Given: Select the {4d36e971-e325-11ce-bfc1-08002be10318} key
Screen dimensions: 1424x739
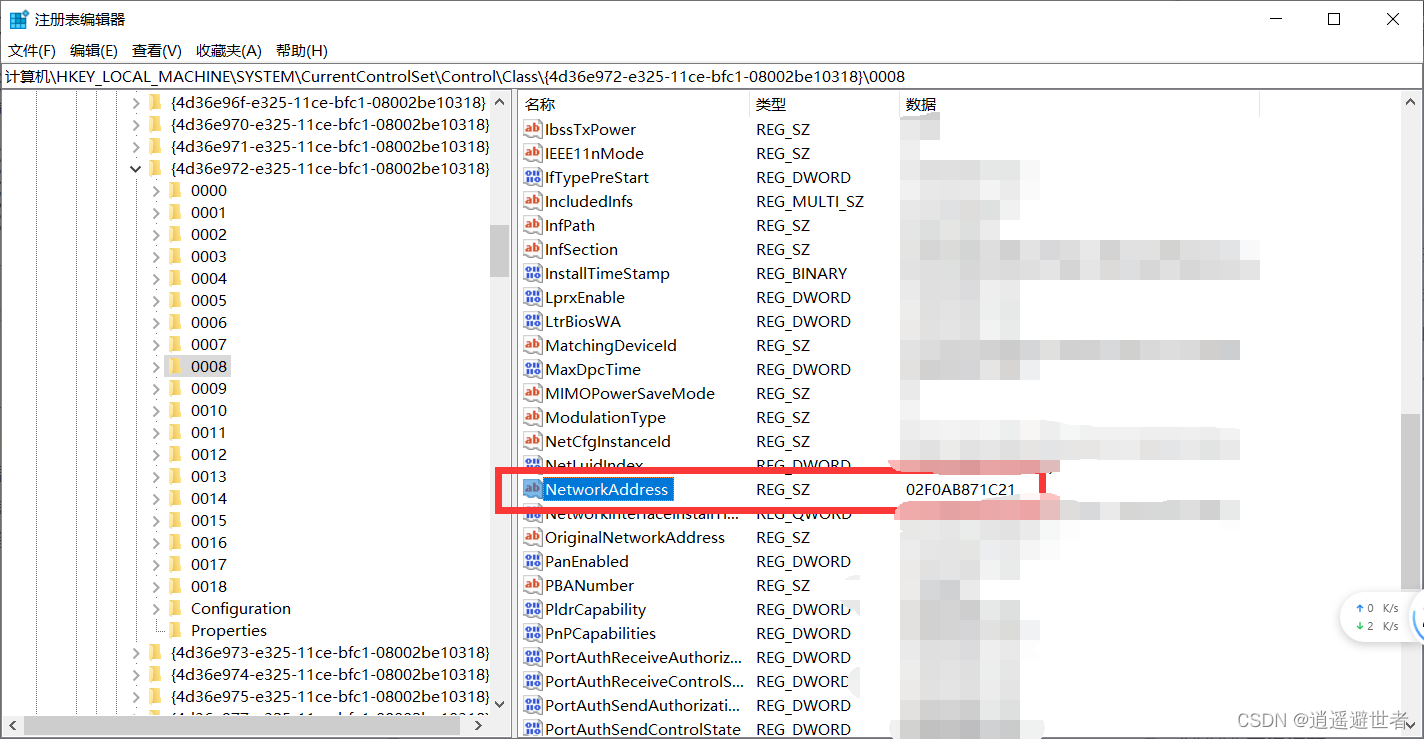Looking at the screenshot, I should point(330,146).
